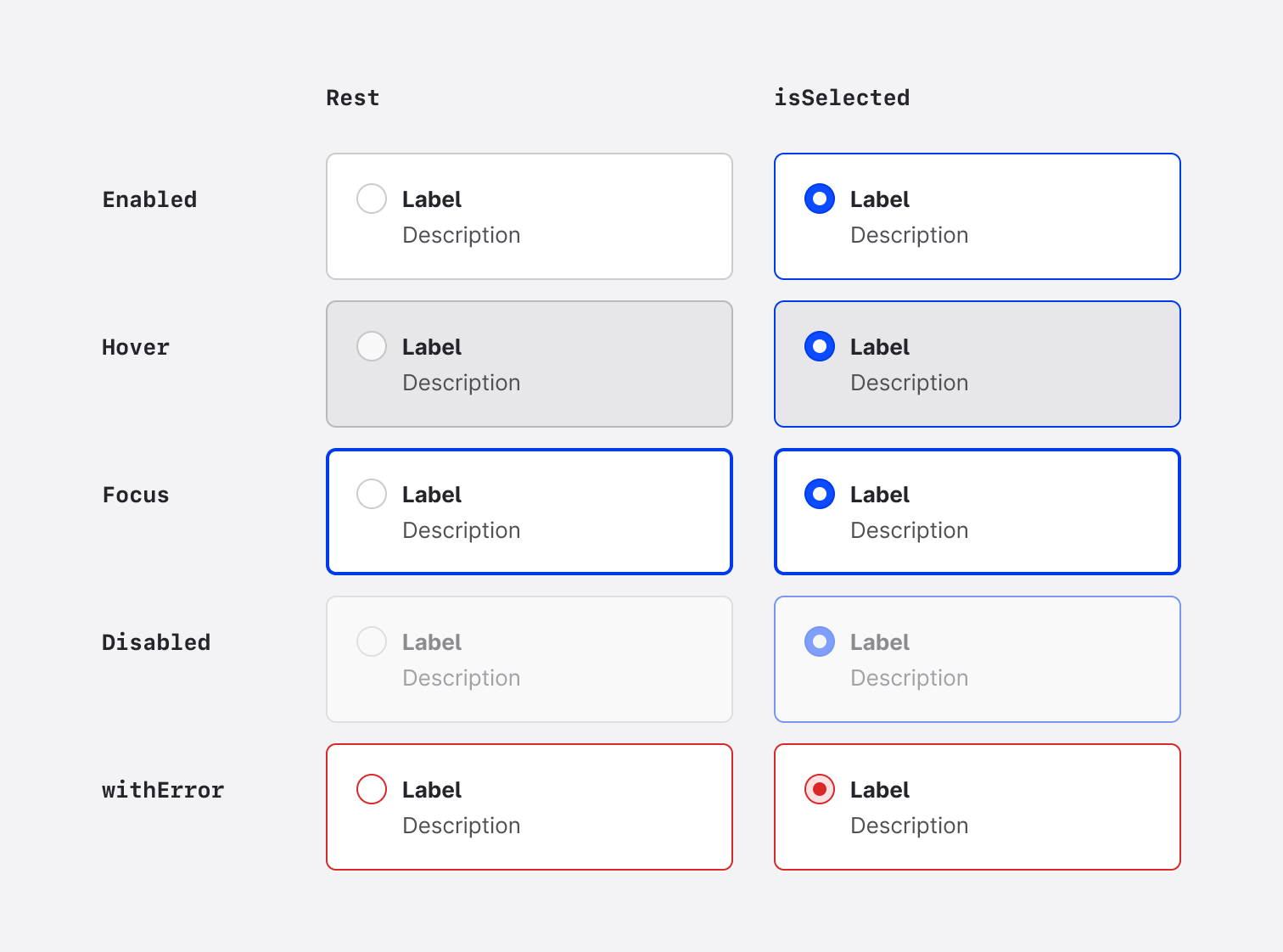Click the withError row label
This screenshot has width=1283, height=952.
point(163,790)
